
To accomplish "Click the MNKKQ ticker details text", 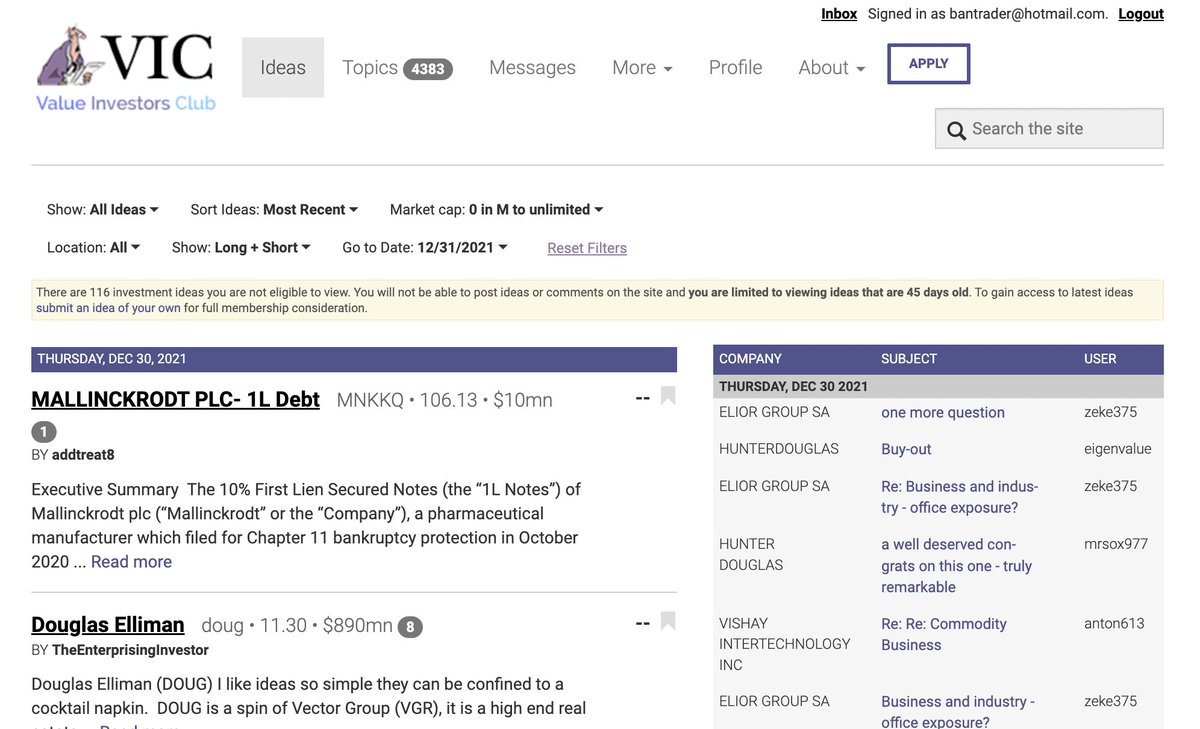I will tap(444, 400).
